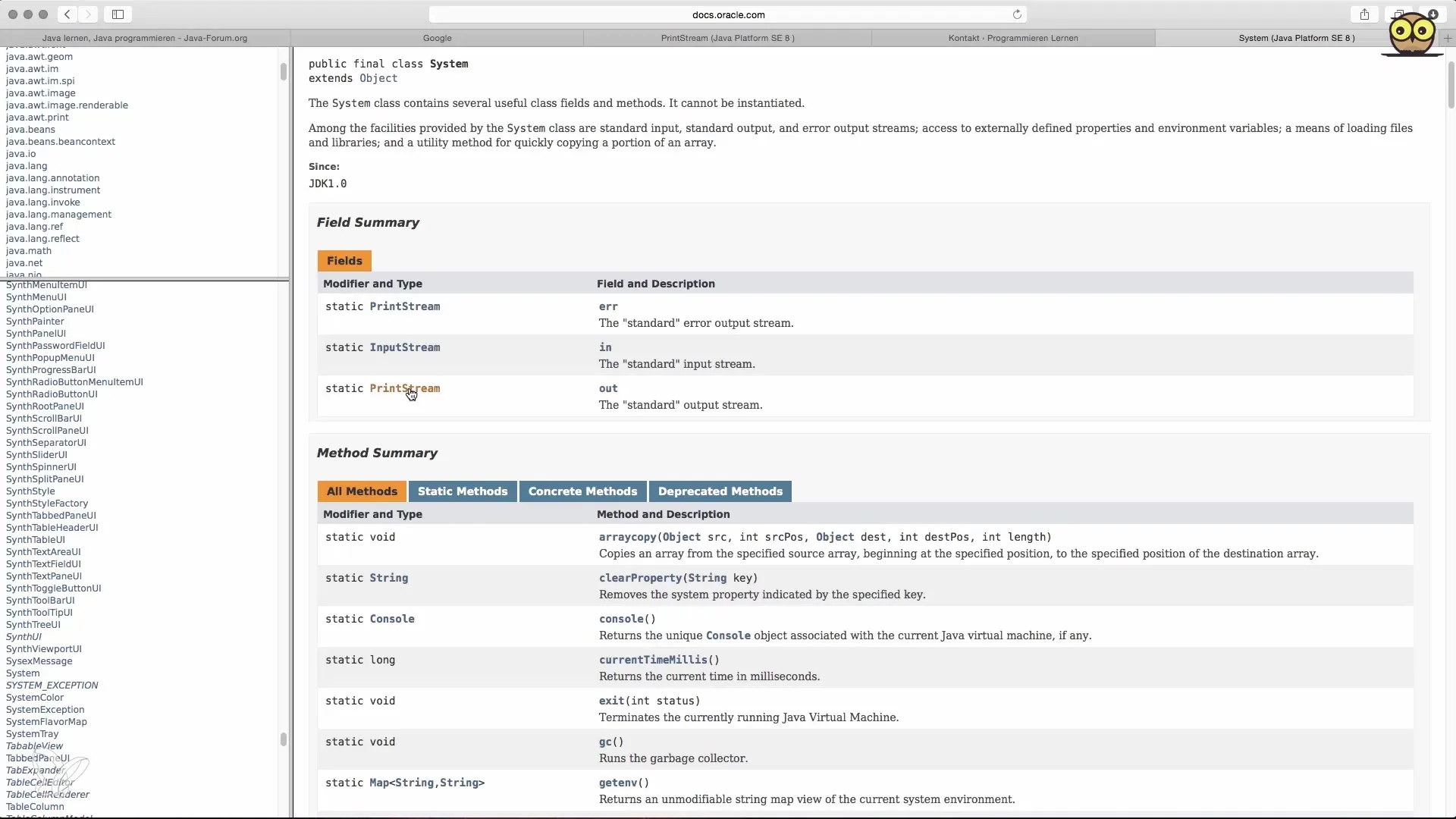Click the Share icon in toolbar
The height and width of the screenshot is (819, 1456).
tap(1364, 14)
